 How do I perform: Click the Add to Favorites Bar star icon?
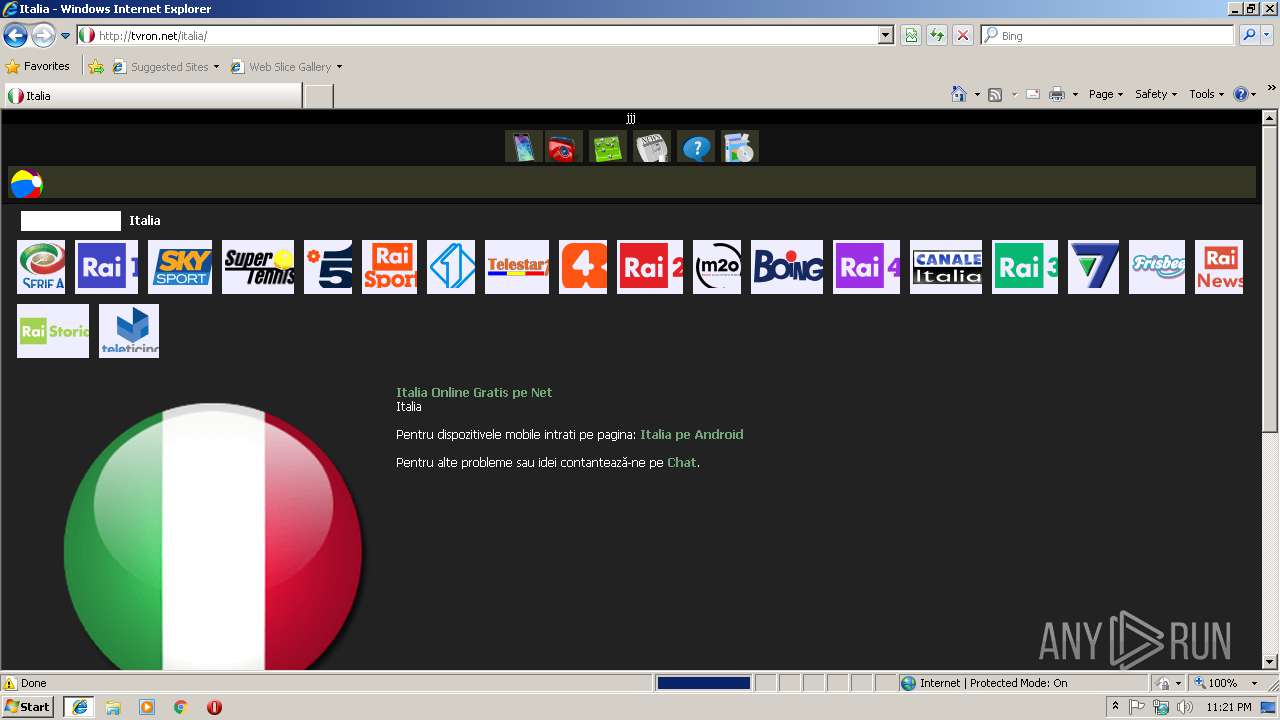[96, 67]
